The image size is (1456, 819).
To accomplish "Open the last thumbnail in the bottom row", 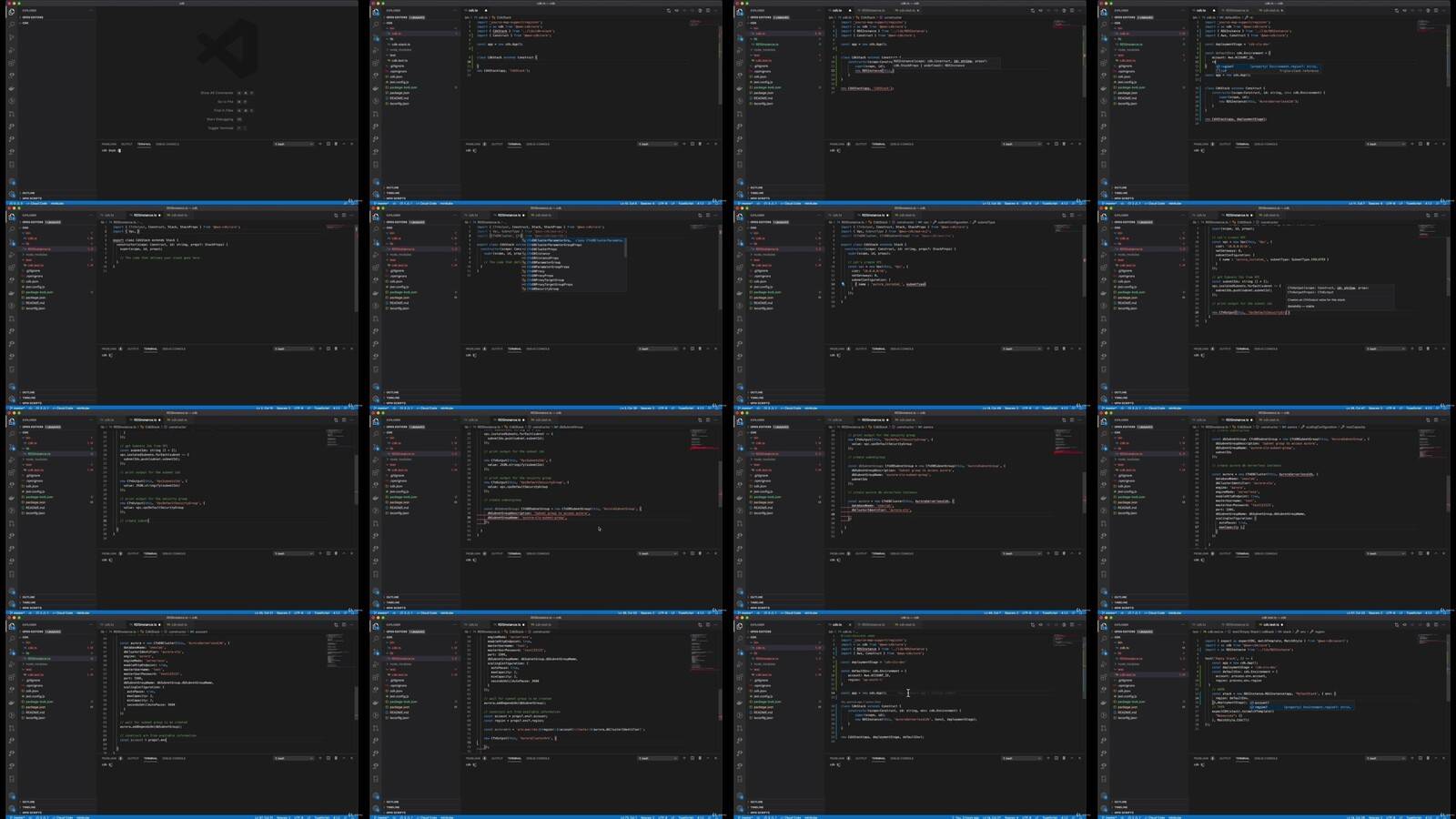I will coord(1274,716).
